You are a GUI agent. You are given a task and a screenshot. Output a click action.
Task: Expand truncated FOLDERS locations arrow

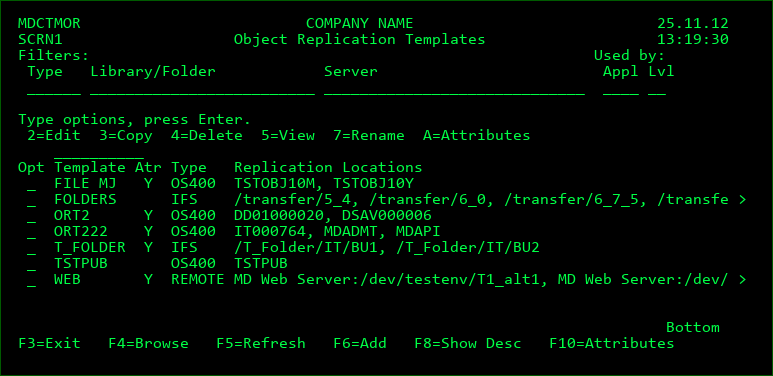[x=742, y=200]
